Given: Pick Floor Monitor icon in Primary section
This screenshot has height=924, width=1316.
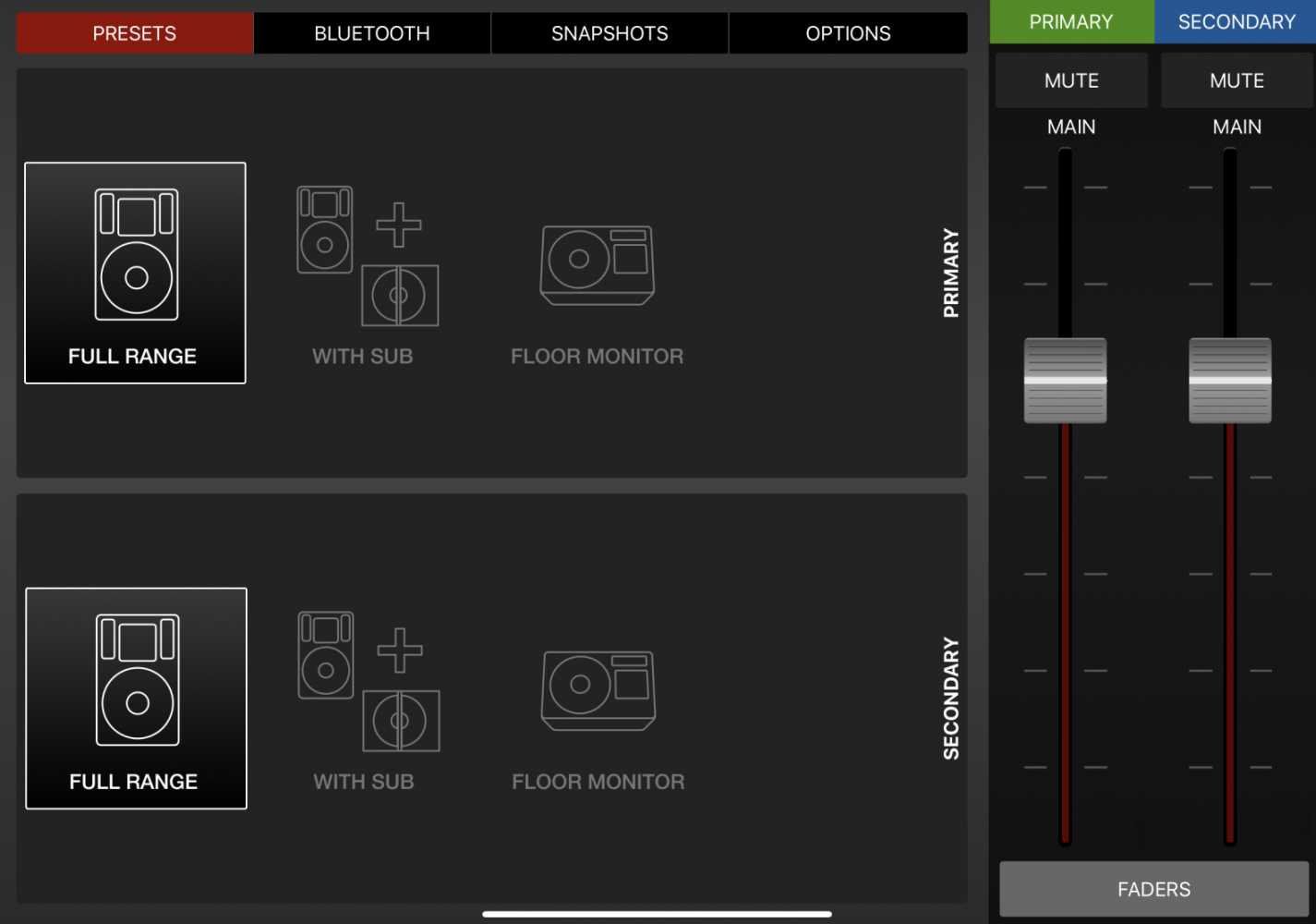Looking at the screenshot, I should [597, 265].
